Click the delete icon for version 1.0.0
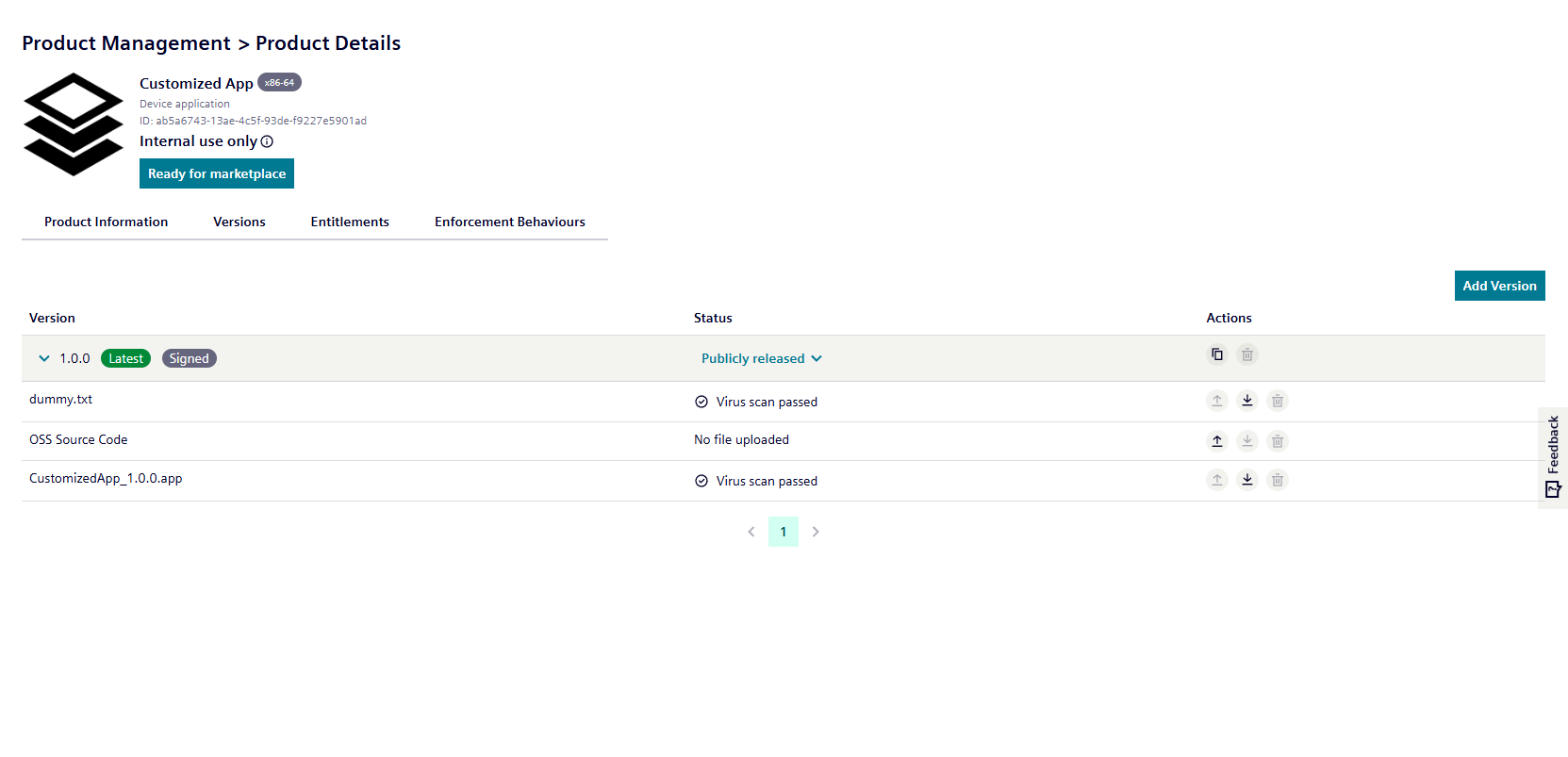Screen dimensions: 1568x757 point(1247,354)
